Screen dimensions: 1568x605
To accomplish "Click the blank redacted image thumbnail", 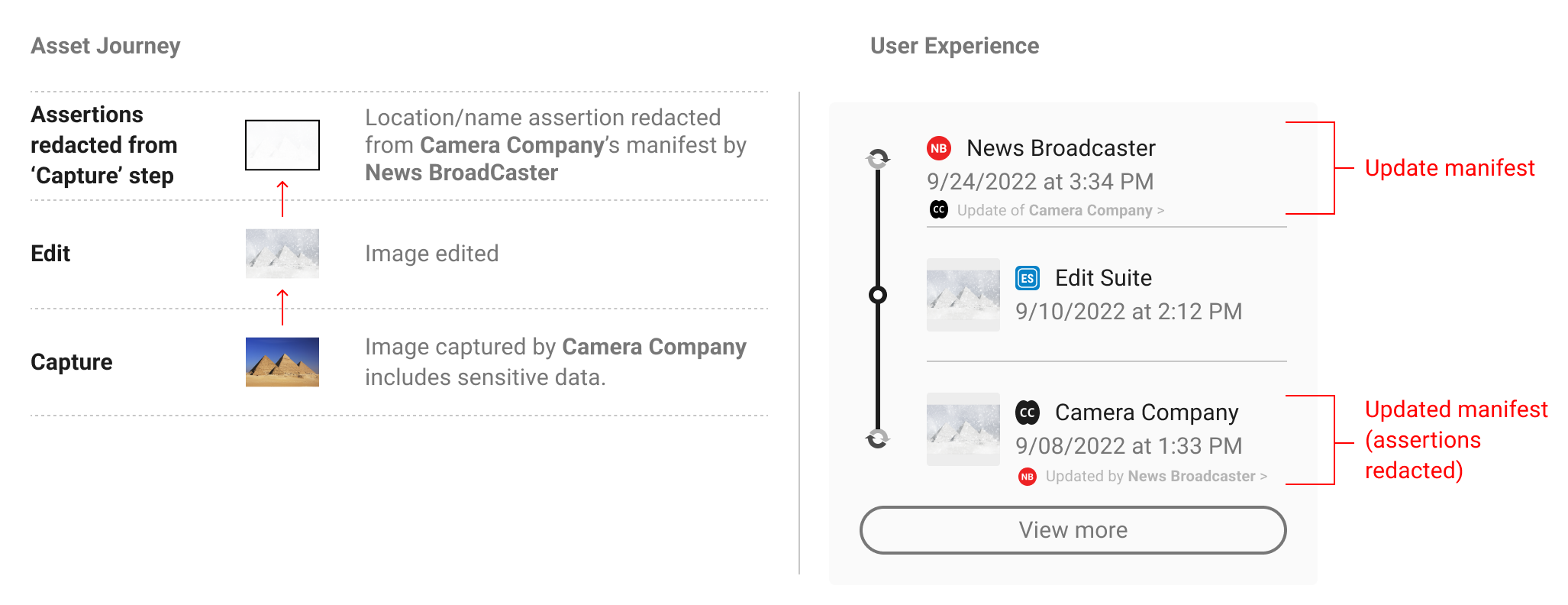I will click(282, 145).
